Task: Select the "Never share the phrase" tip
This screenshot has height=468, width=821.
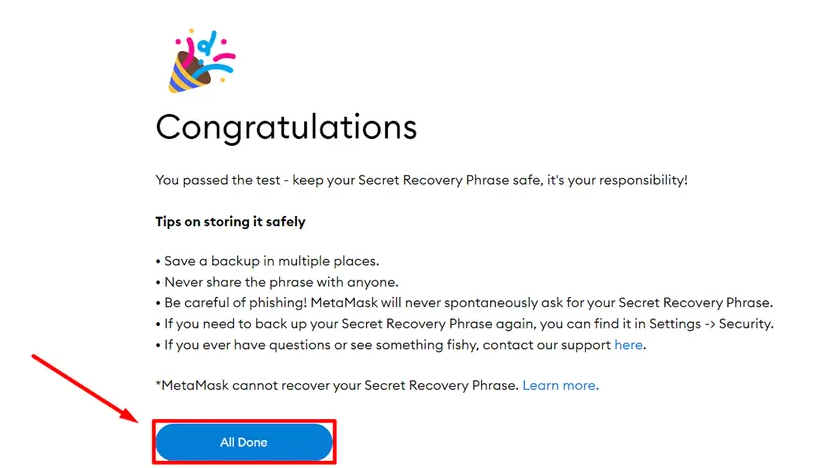Action: coord(277,282)
